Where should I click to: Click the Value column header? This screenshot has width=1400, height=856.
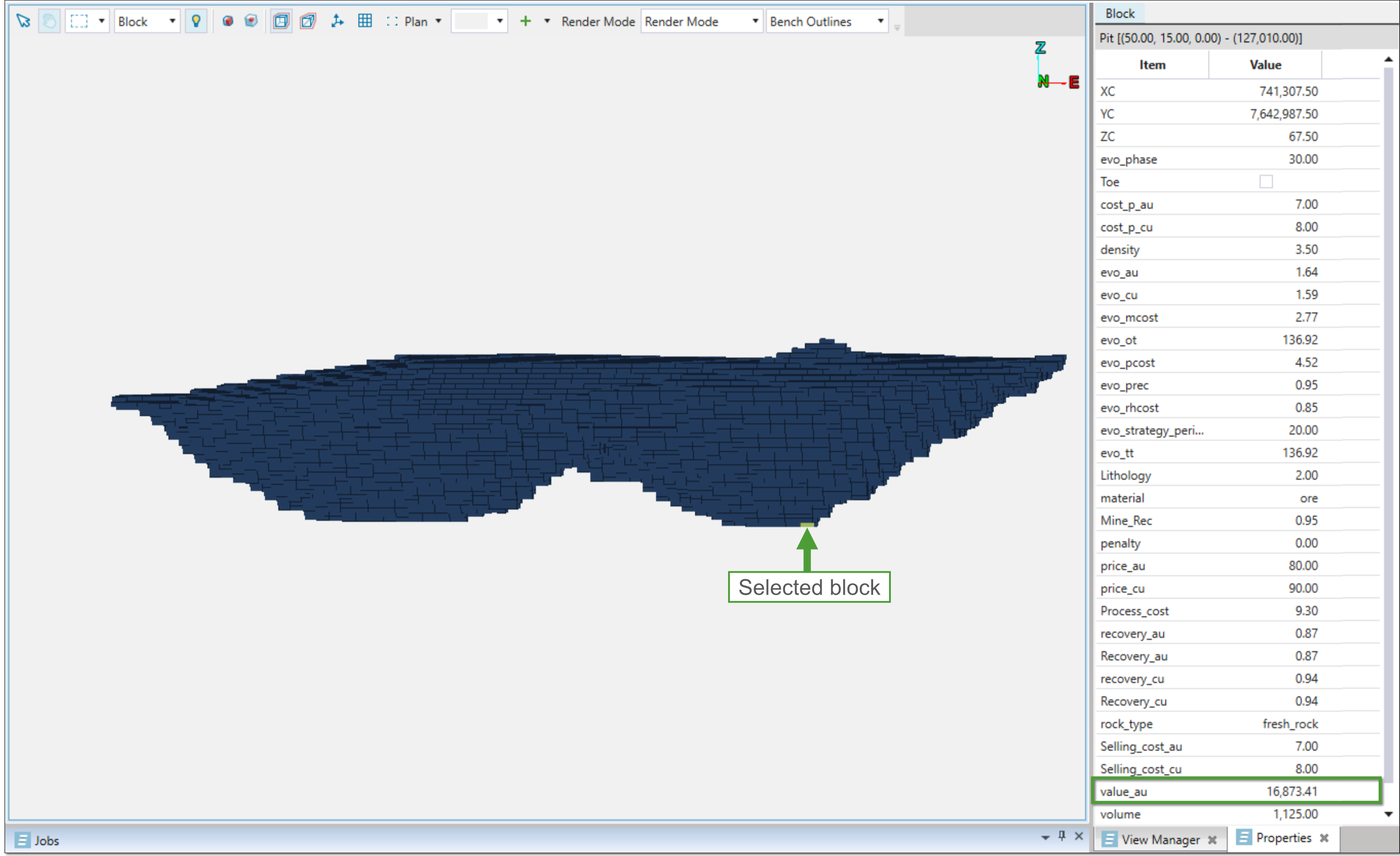(x=1265, y=65)
